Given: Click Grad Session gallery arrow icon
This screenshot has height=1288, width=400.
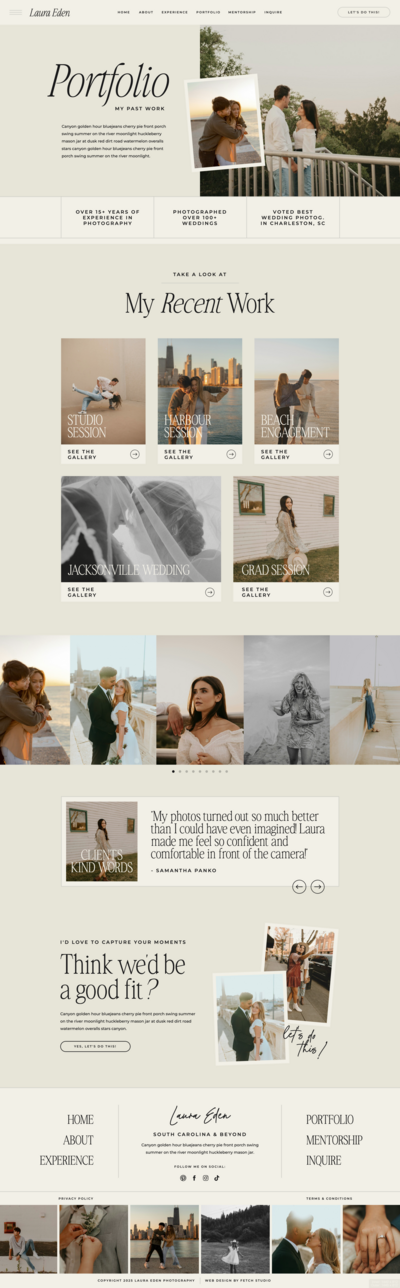Looking at the screenshot, I should [328, 592].
